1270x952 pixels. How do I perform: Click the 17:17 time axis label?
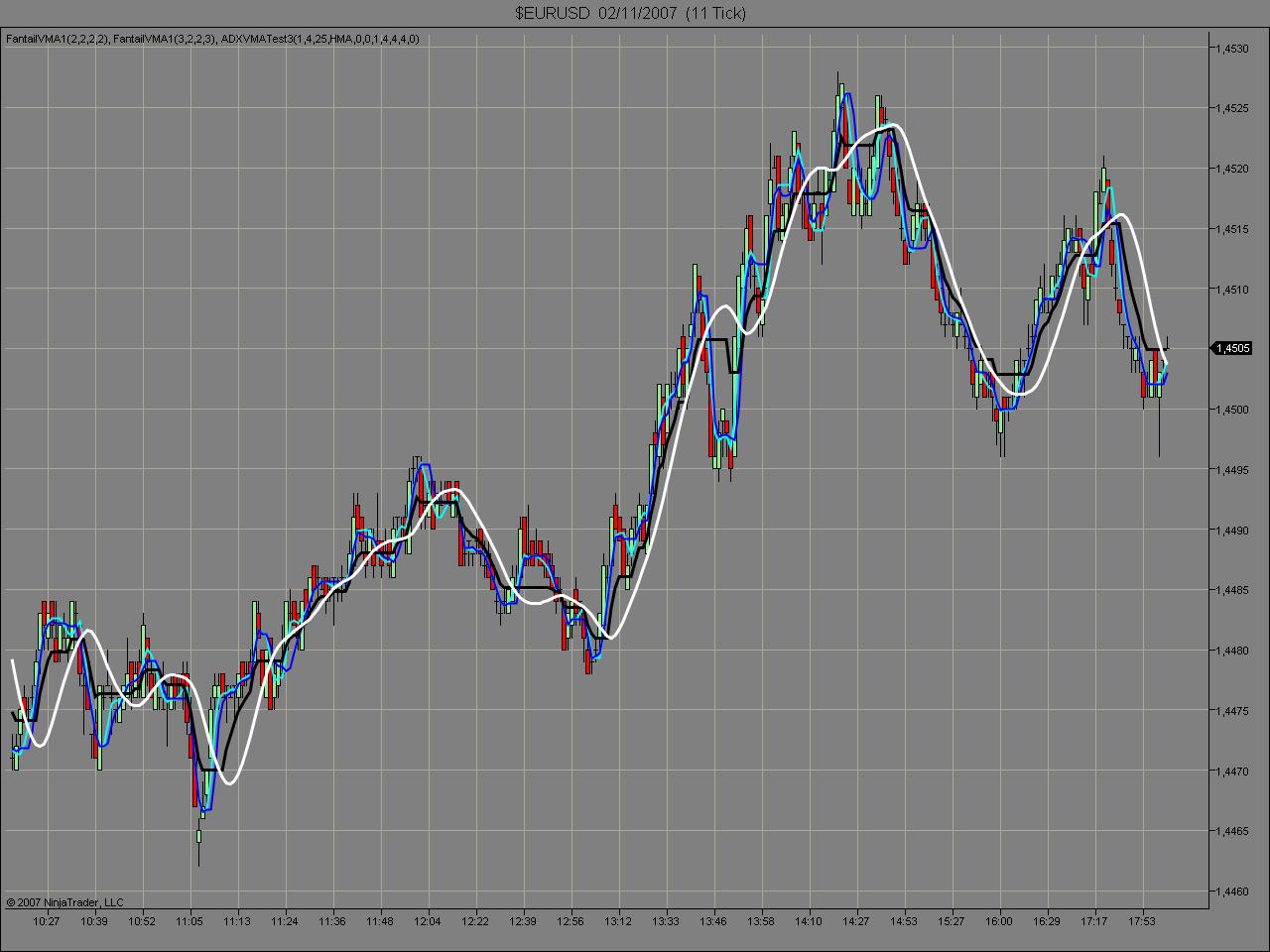click(1094, 920)
